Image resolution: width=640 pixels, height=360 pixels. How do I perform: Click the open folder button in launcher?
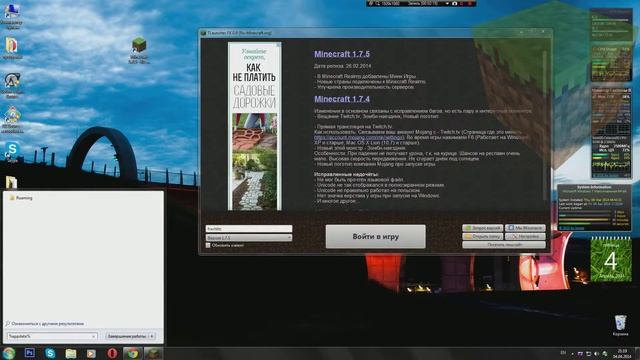click(482, 236)
